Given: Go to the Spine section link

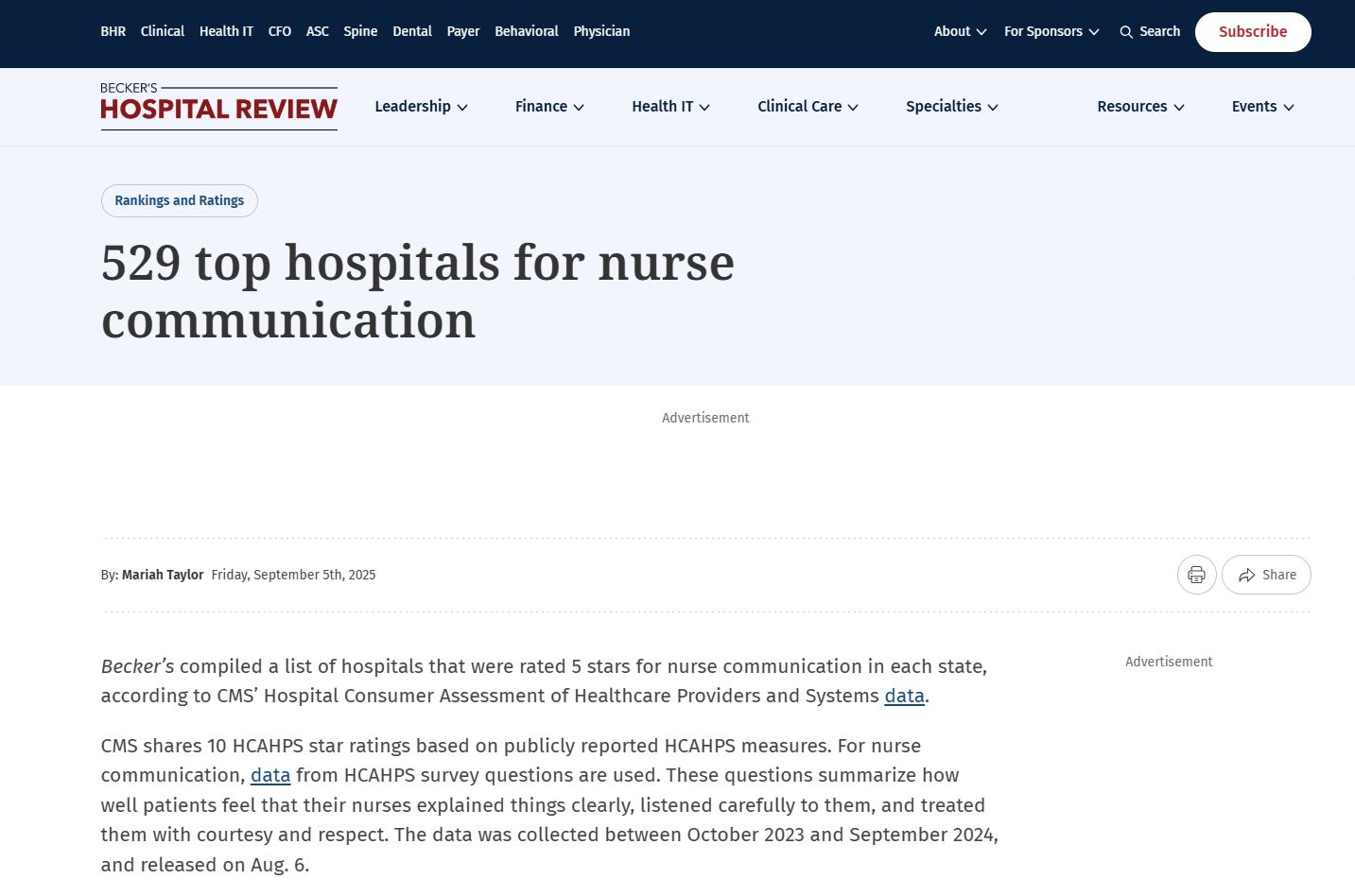Looking at the screenshot, I should pyautogui.click(x=360, y=31).
